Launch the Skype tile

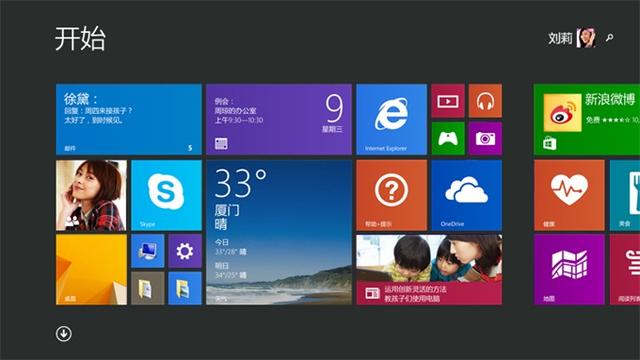point(166,195)
